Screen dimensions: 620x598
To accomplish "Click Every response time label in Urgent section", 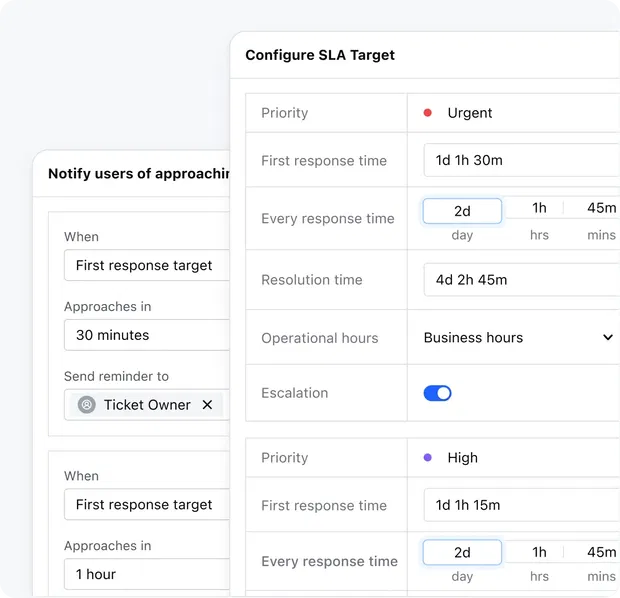I will 328,219.
